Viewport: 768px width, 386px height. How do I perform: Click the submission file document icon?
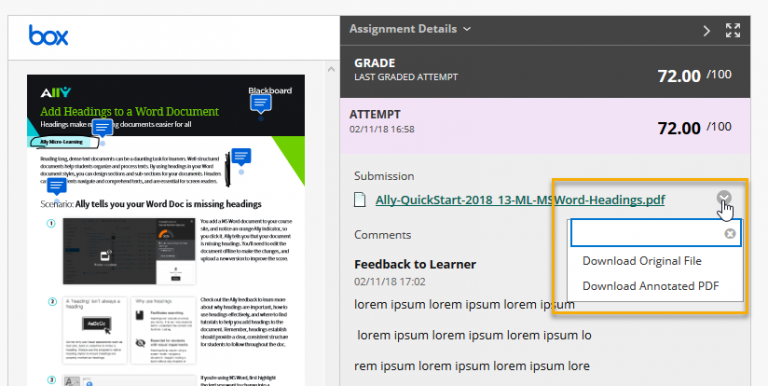click(x=360, y=200)
